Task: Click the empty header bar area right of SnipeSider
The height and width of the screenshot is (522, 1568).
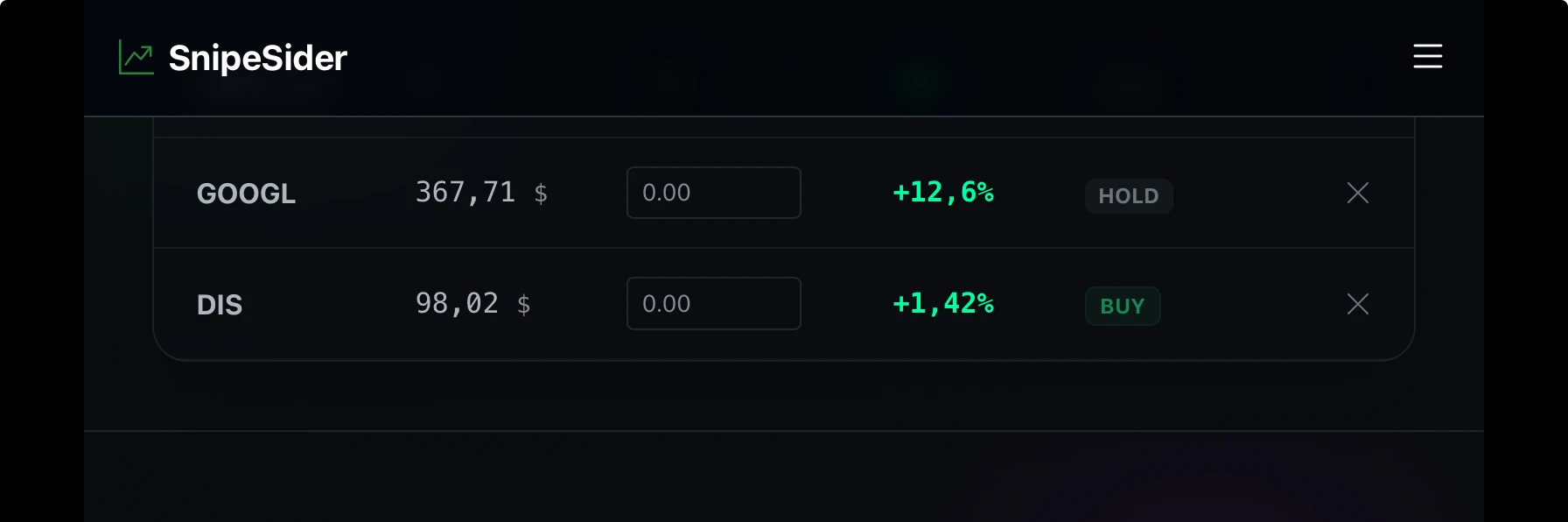Action: tap(875, 58)
